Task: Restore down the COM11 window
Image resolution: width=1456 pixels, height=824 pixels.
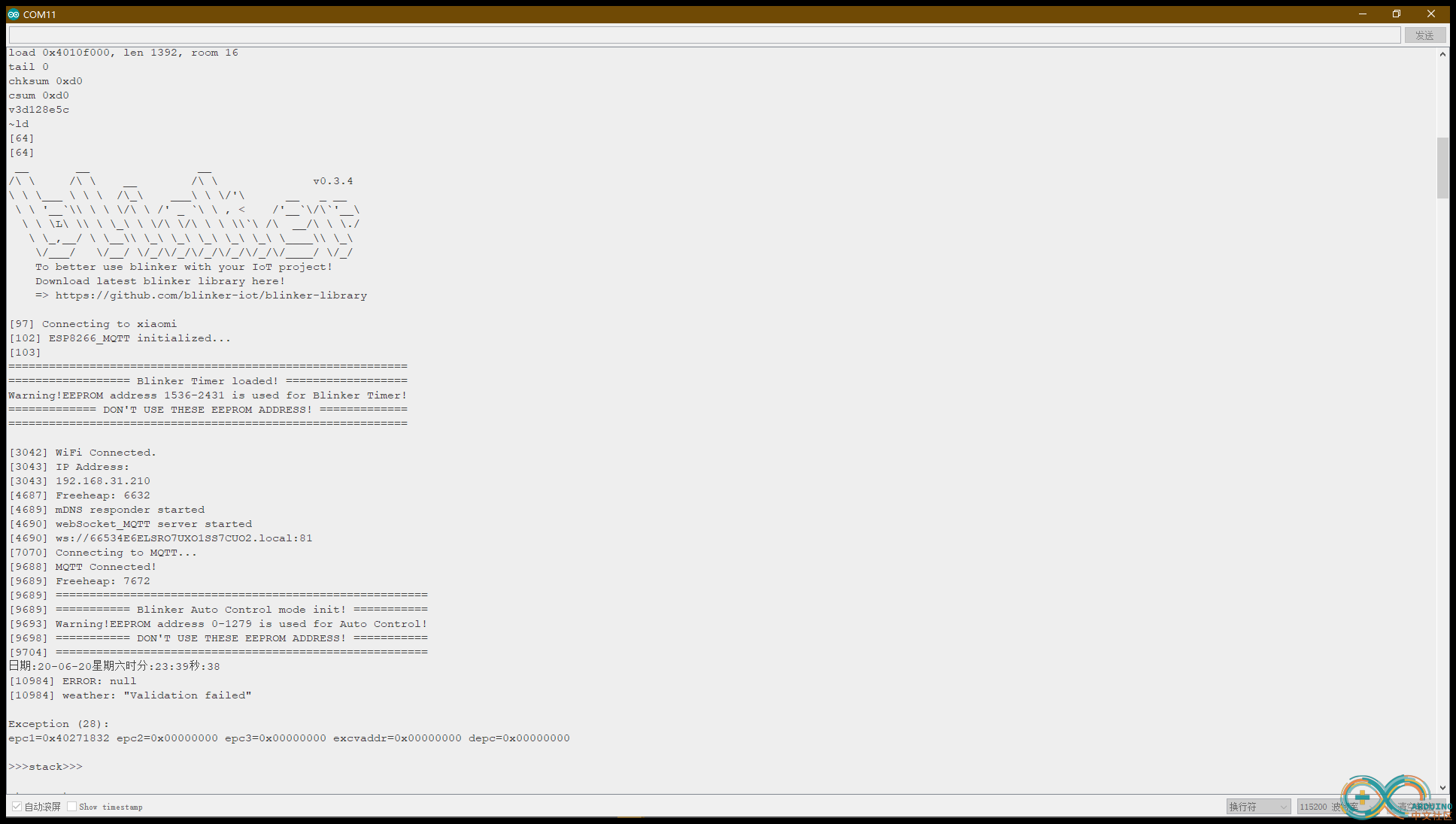Action: pos(1397,14)
